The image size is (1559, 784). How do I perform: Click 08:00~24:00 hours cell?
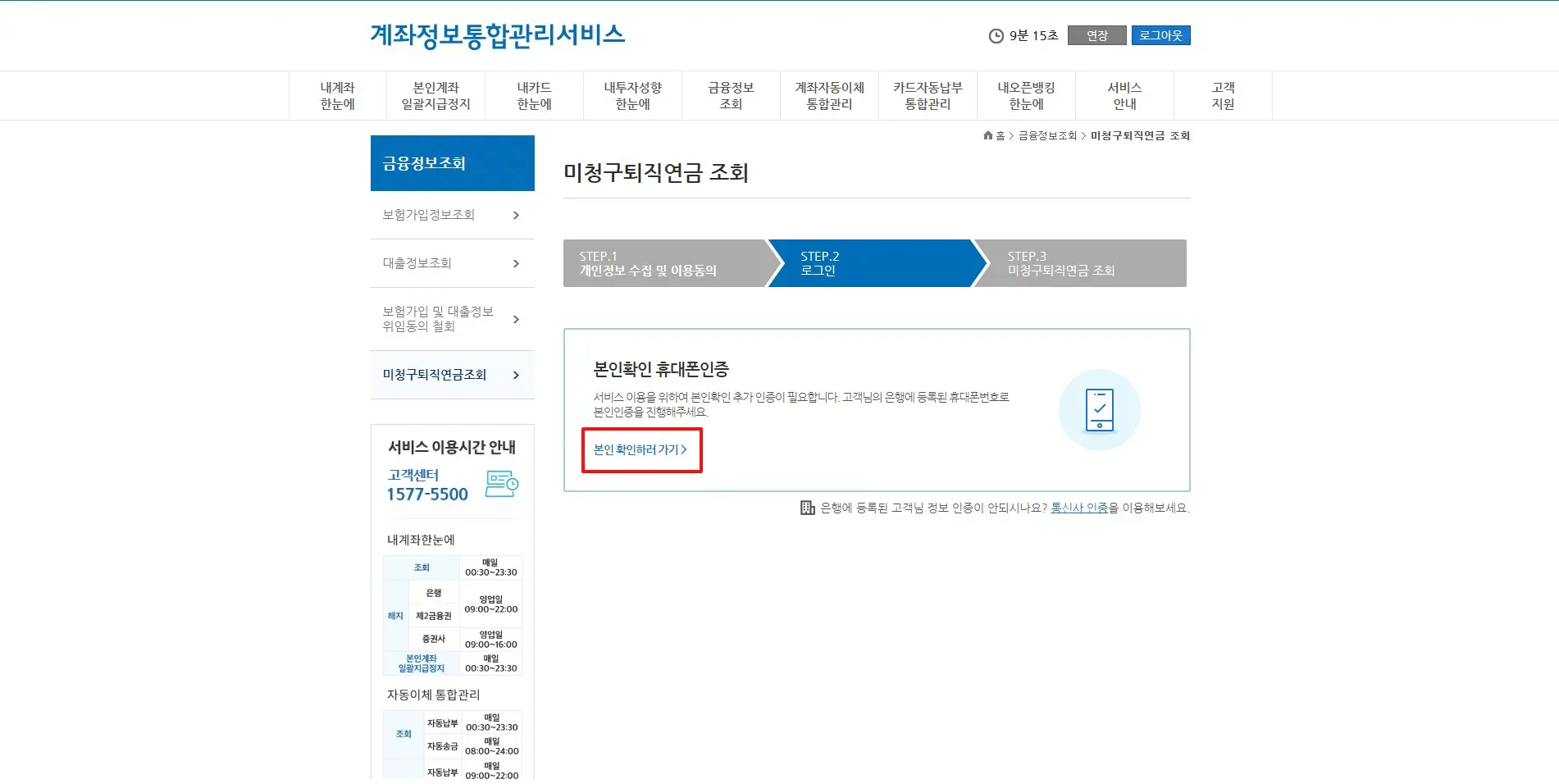(x=492, y=746)
